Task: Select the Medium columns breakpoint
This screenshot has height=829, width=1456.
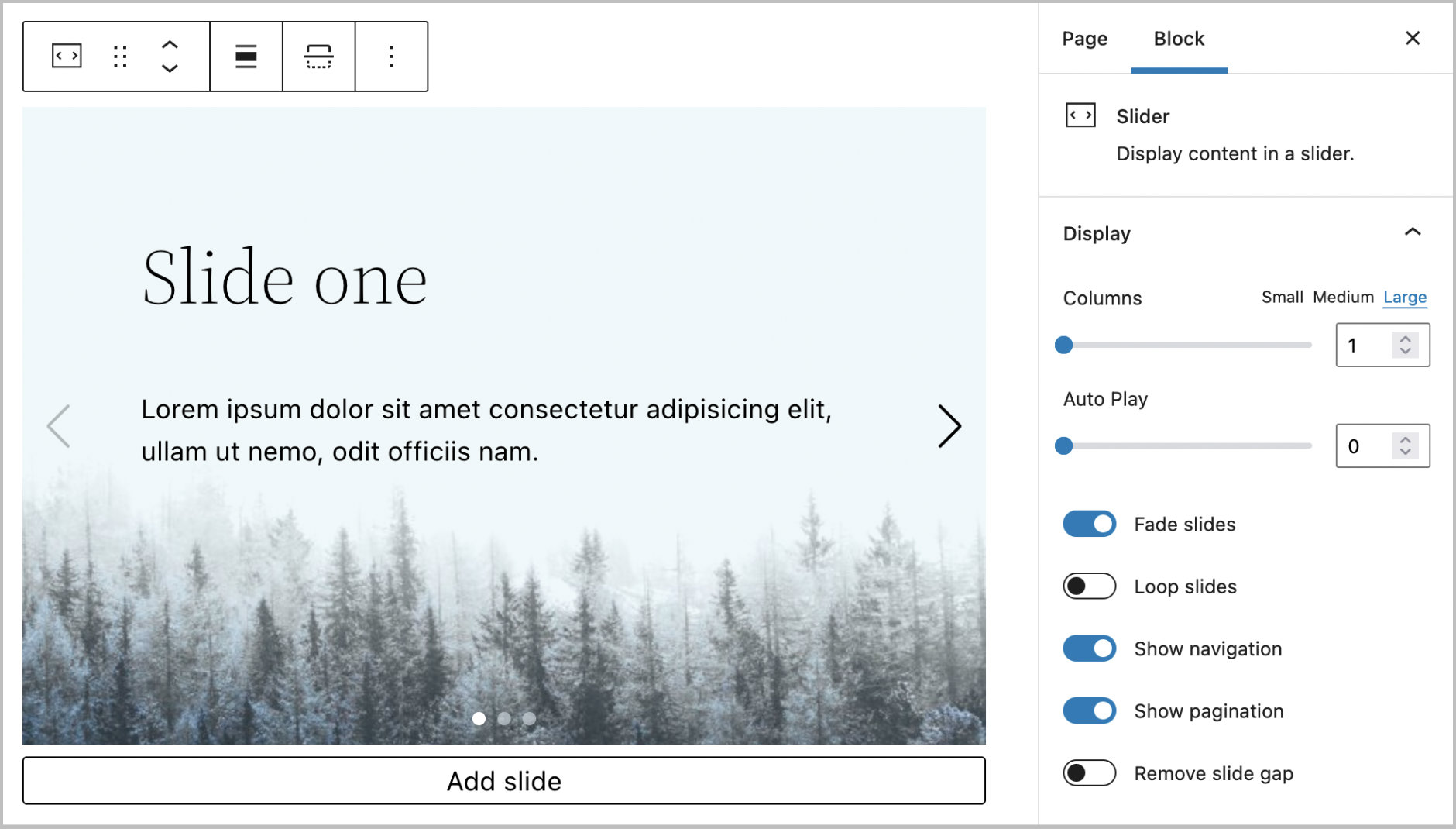Action: click(1343, 298)
